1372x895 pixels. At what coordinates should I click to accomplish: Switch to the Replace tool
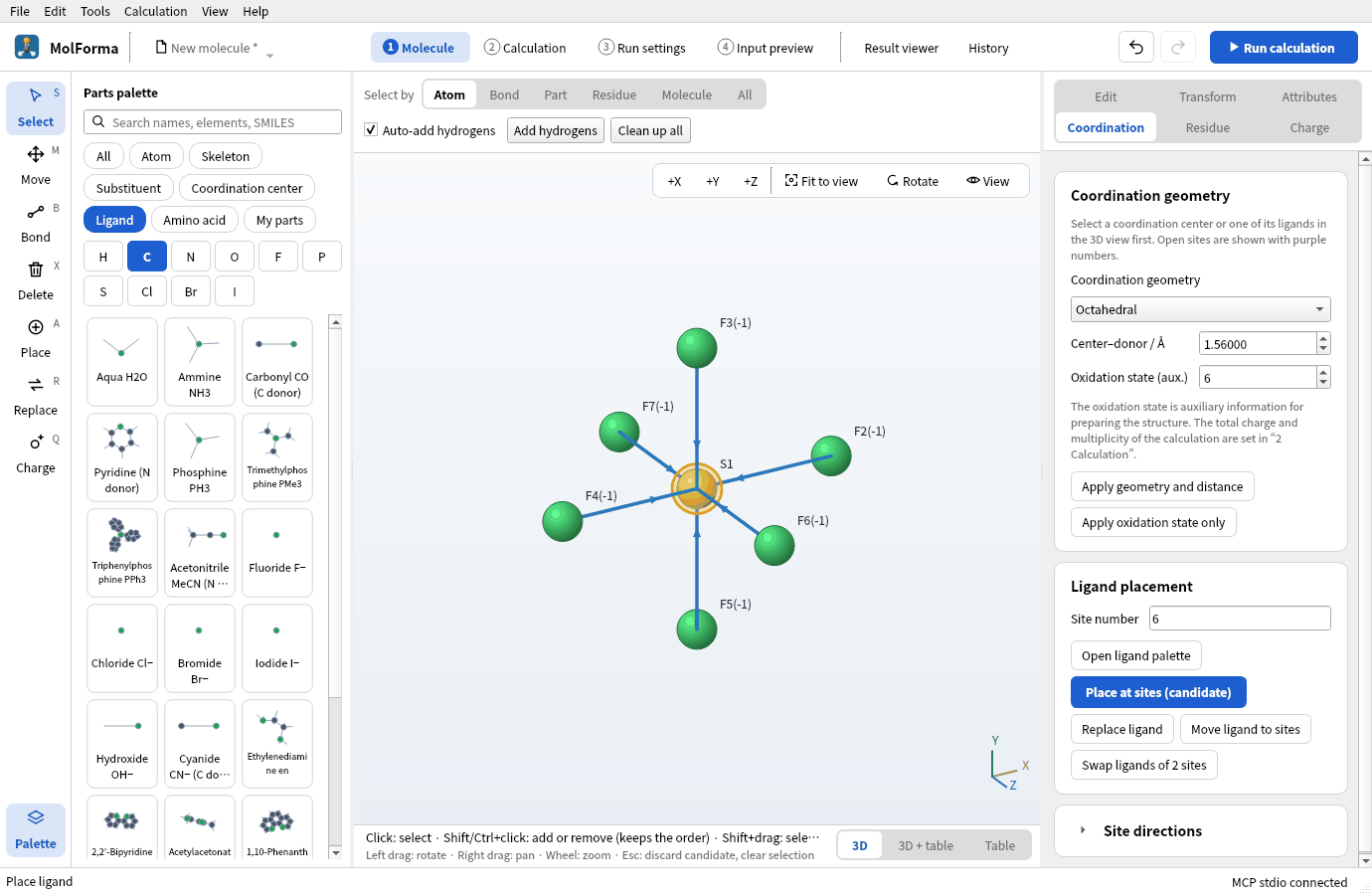(x=36, y=396)
